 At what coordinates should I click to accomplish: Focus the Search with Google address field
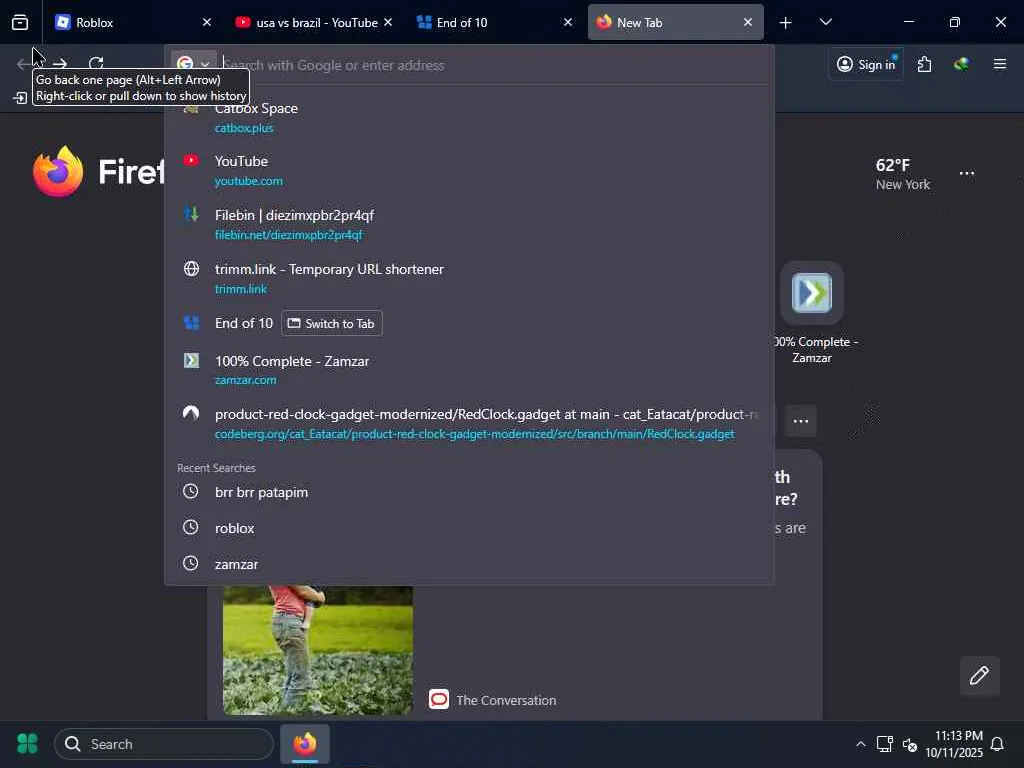(x=495, y=65)
